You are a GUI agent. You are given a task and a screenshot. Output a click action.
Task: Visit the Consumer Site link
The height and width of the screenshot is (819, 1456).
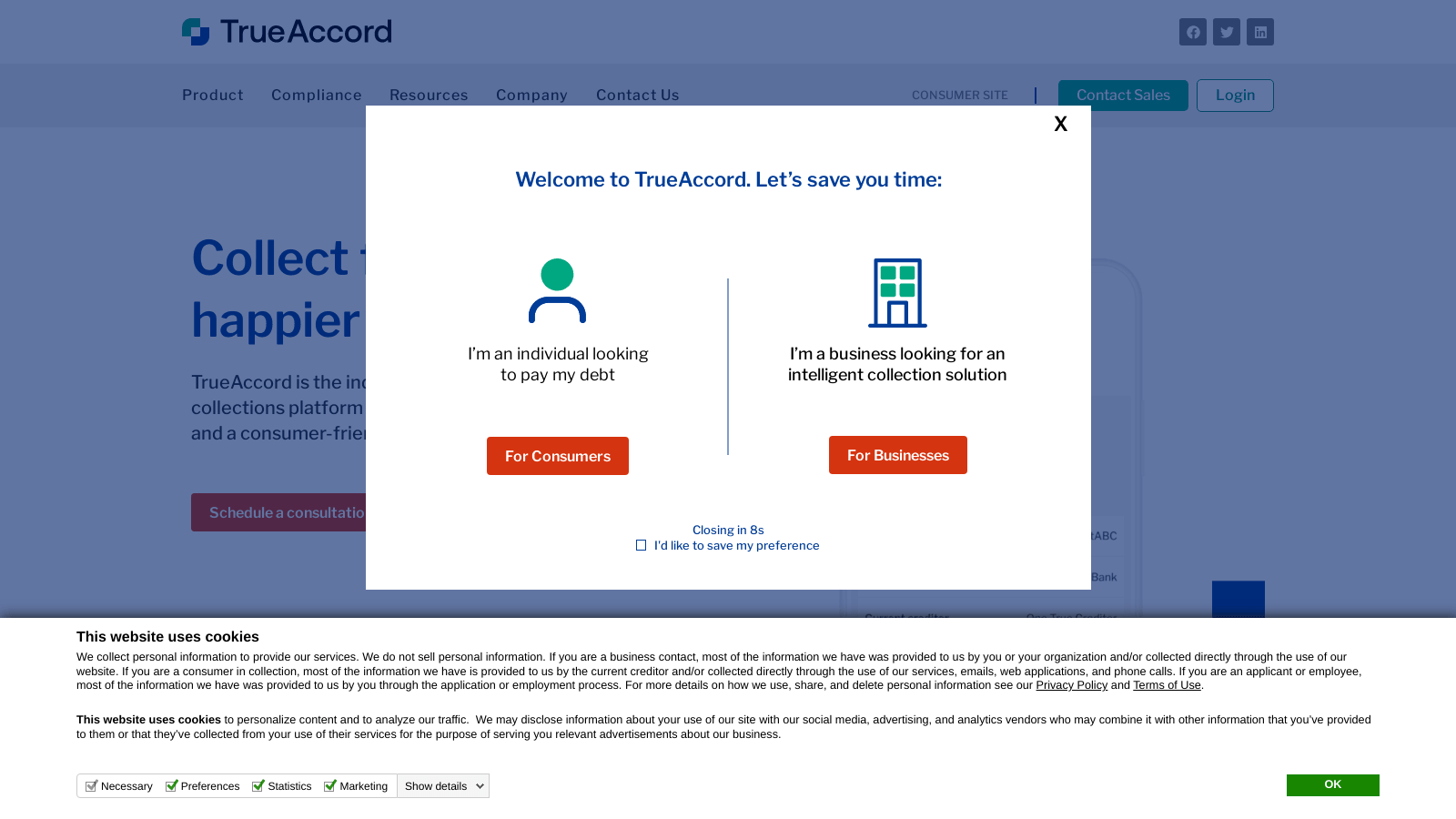[960, 95]
